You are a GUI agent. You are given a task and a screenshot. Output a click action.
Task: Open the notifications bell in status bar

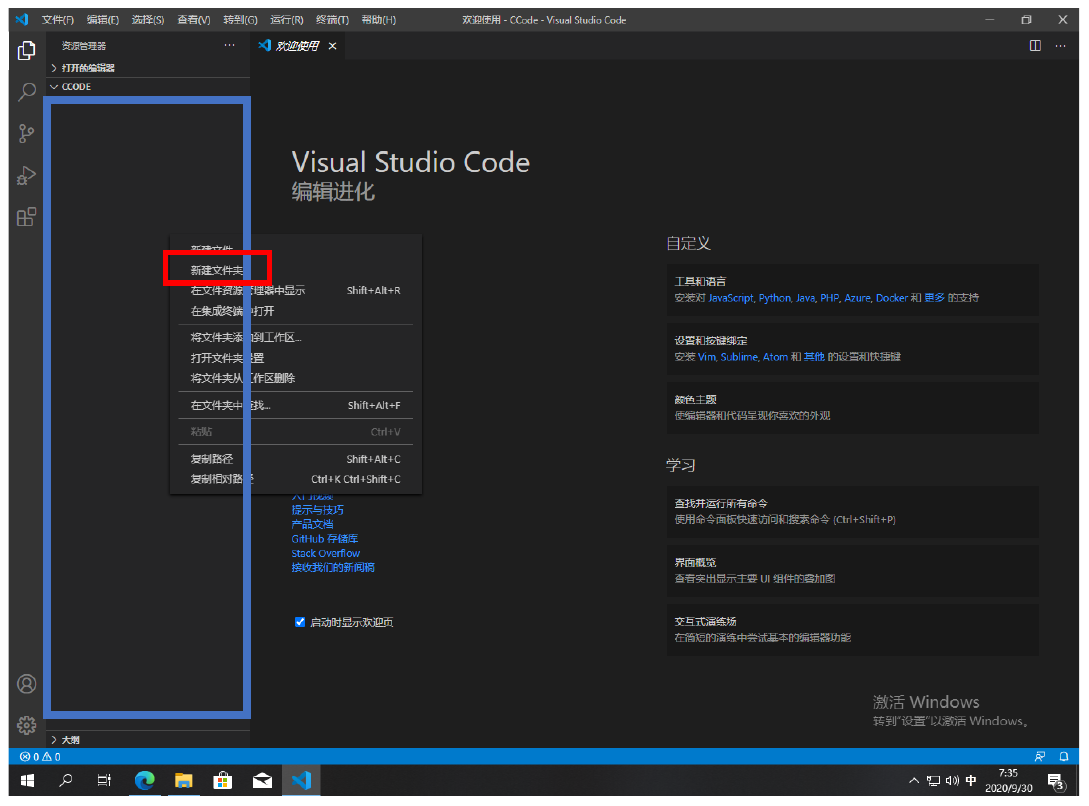pyautogui.click(x=1065, y=757)
